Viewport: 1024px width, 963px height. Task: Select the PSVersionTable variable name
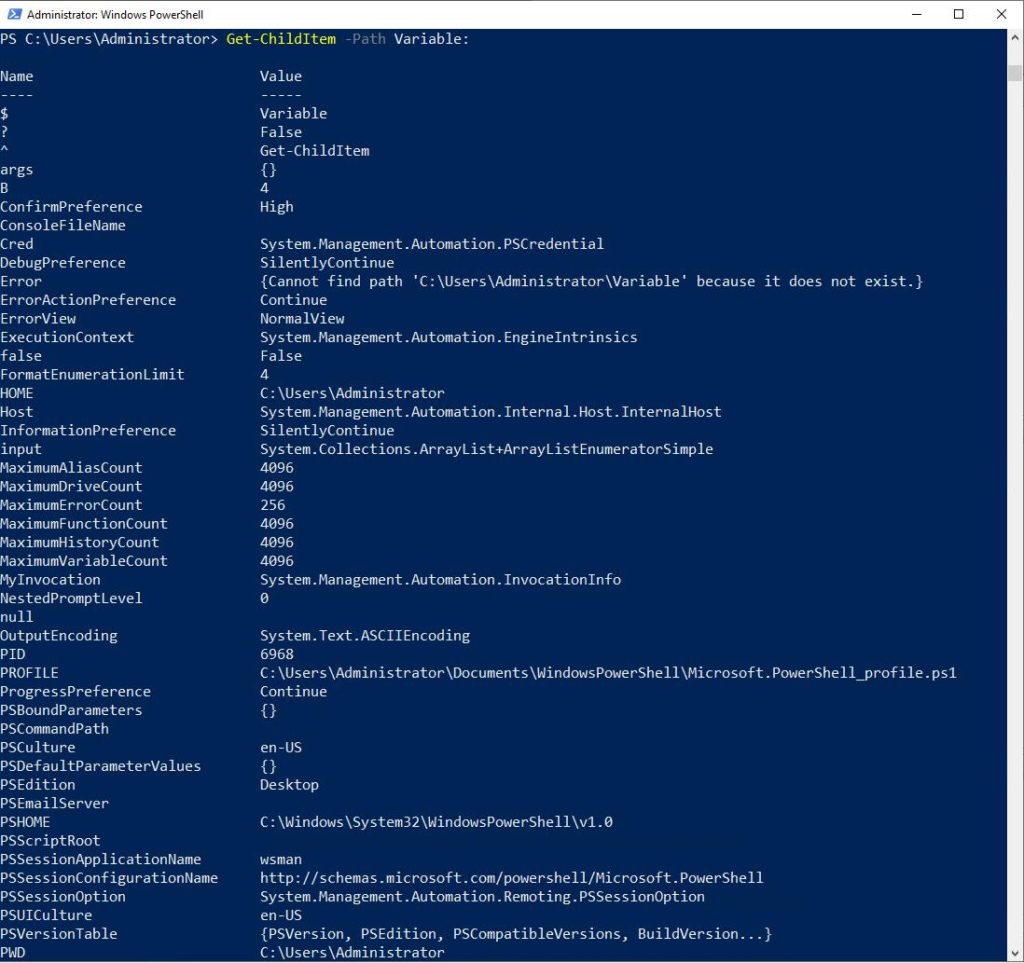click(59, 934)
